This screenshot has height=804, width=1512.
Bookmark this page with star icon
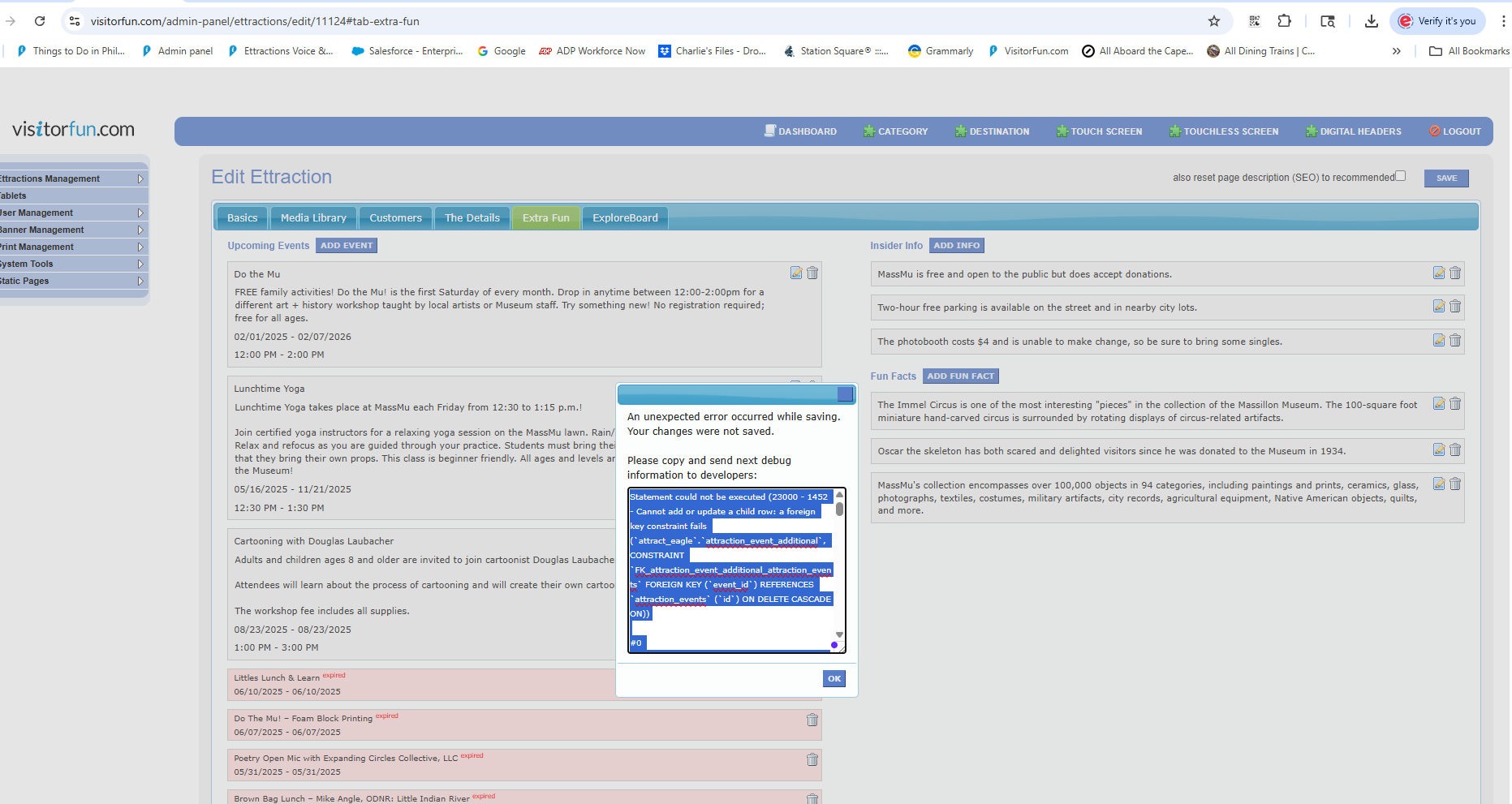[x=1214, y=21]
